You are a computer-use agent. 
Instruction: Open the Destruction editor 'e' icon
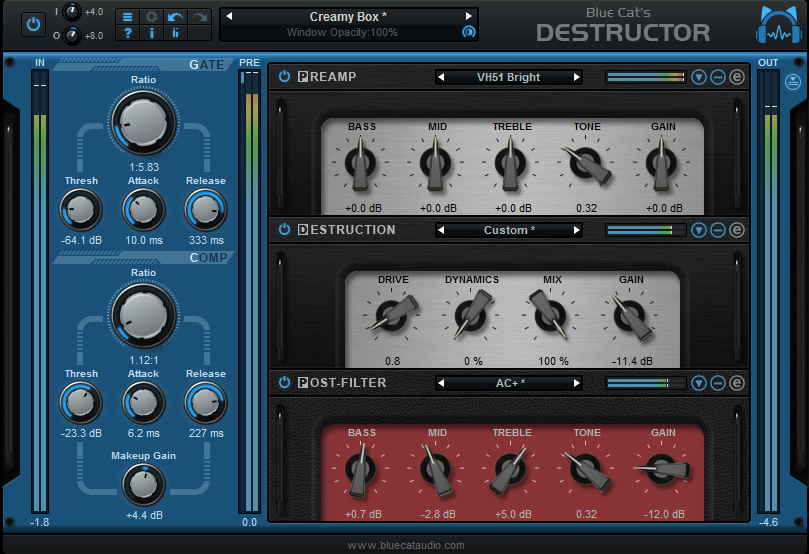tap(737, 230)
